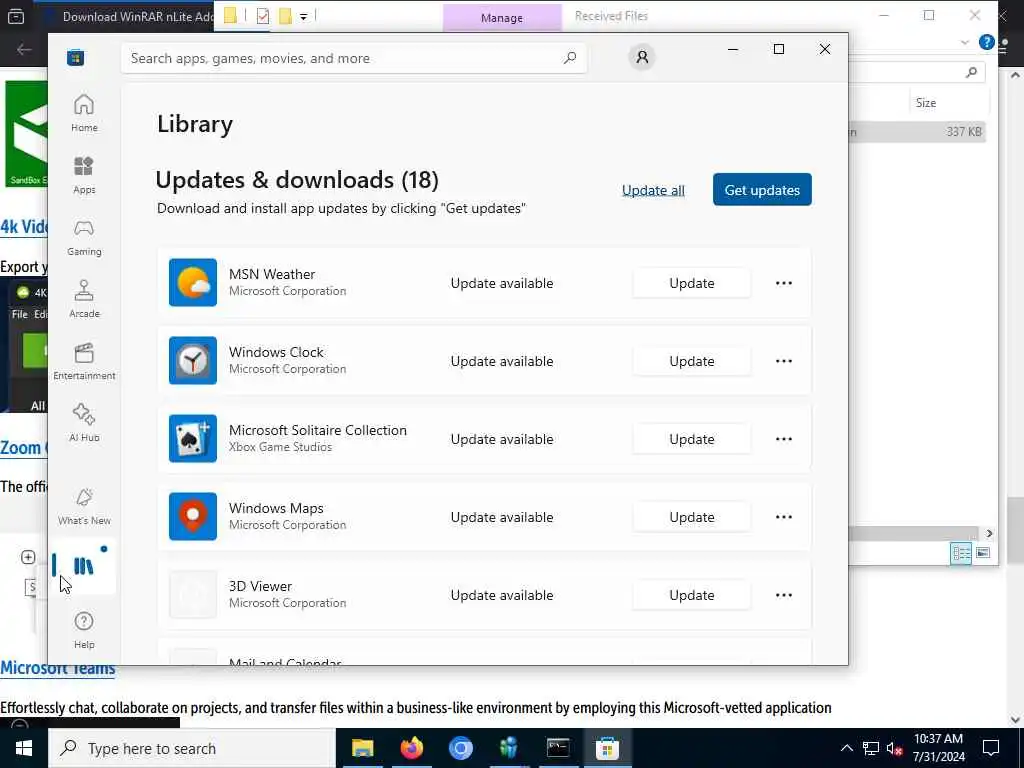Click the Windows Clock app name
This screenshot has width=1024, height=768.
coord(276,352)
